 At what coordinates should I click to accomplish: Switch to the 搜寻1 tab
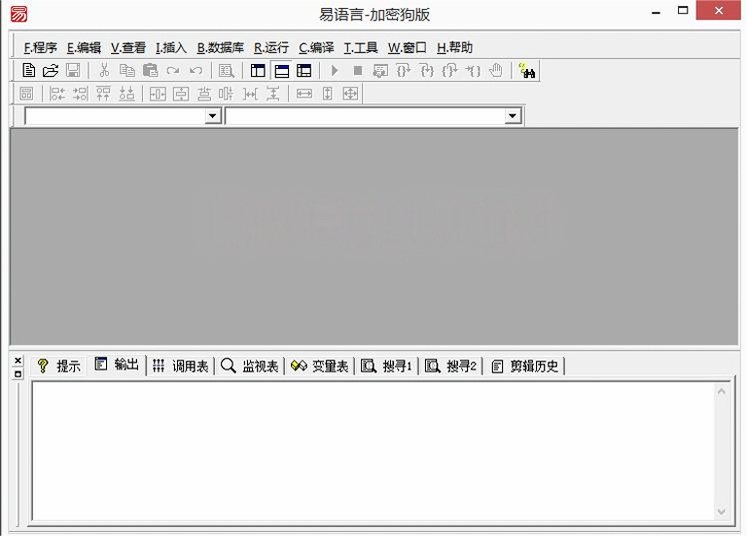(386, 366)
